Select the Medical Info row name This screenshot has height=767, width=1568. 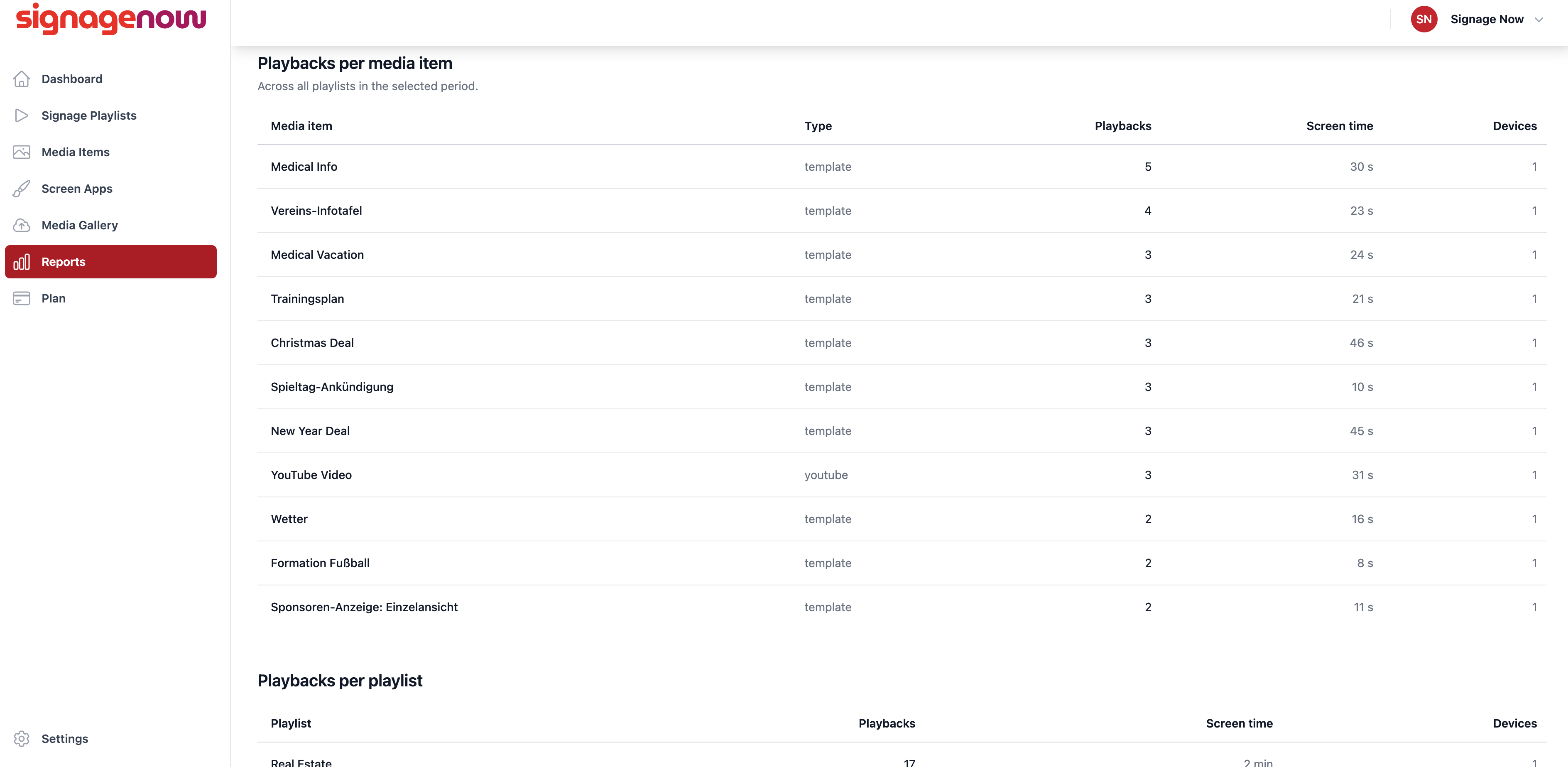pyautogui.click(x=304, y=167)
